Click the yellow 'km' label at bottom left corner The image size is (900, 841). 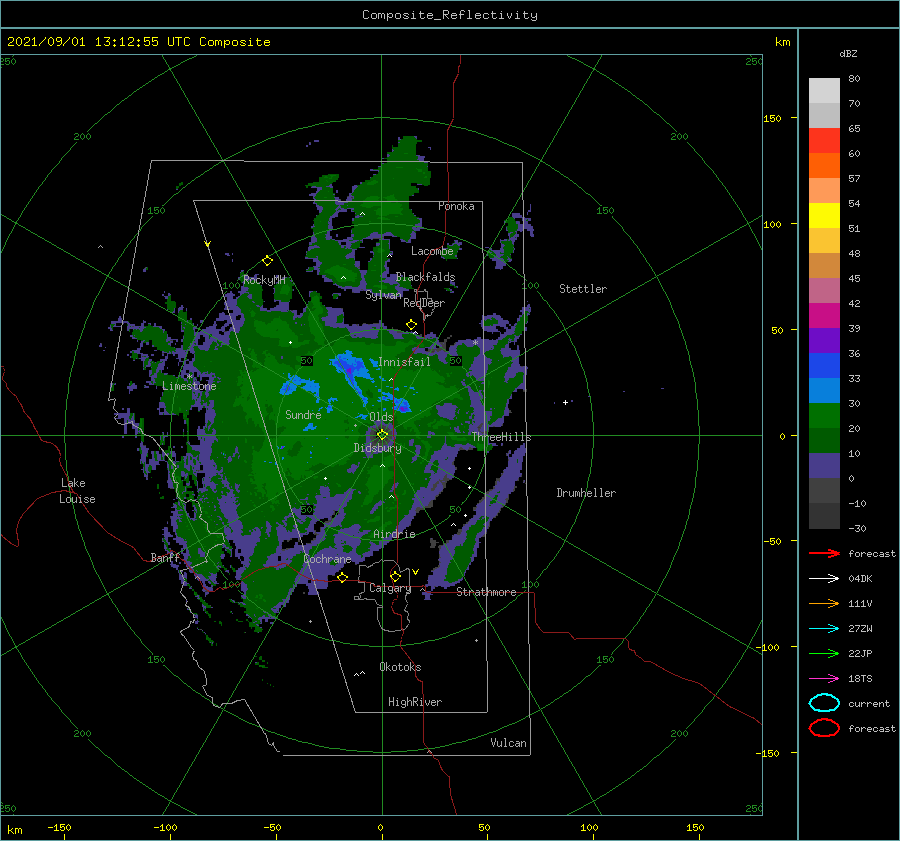14,830
